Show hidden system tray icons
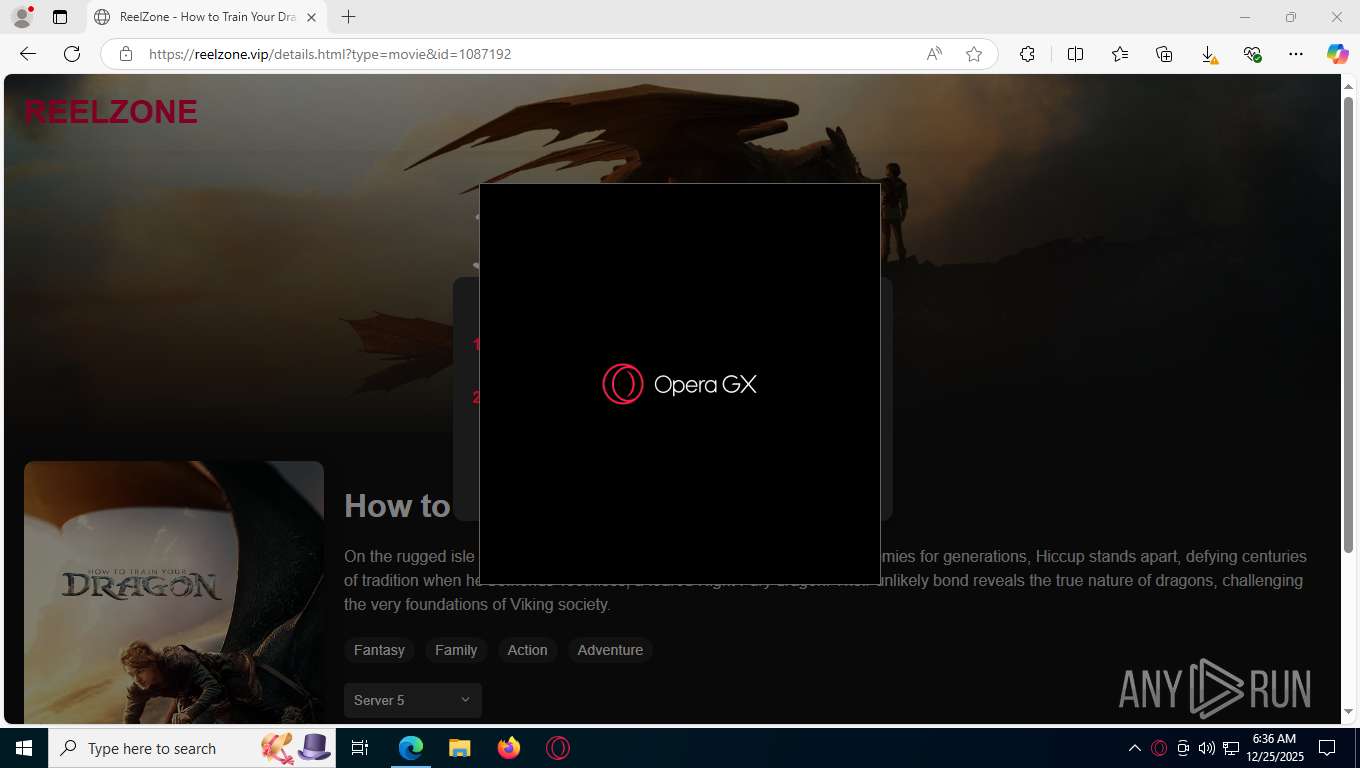 [x=1134, y=748]
